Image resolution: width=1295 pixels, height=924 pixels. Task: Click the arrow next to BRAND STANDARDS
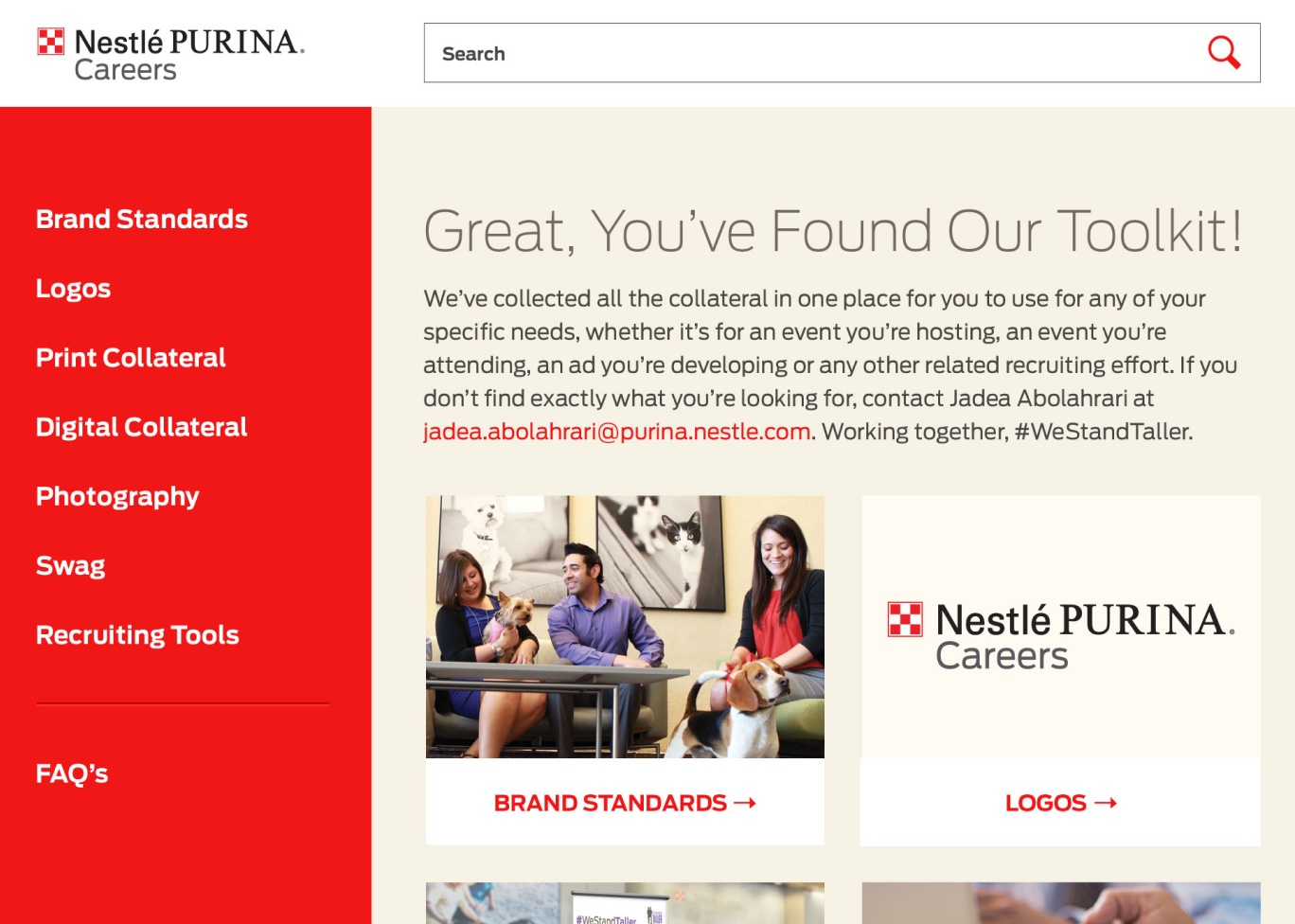pyautogui.click(x=745, y=803)
